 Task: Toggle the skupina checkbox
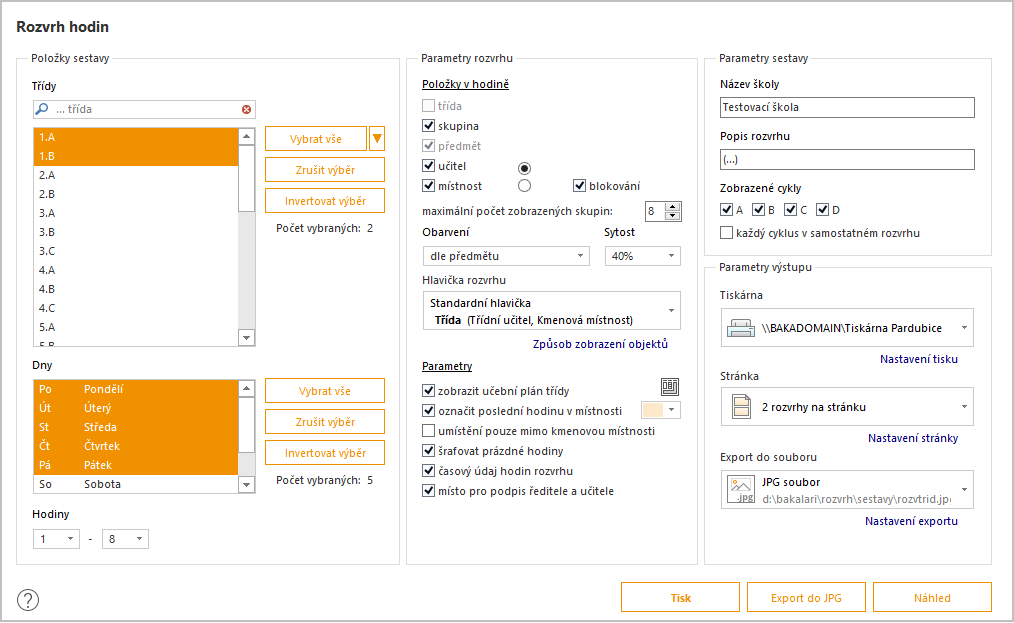tap(428, 126)
